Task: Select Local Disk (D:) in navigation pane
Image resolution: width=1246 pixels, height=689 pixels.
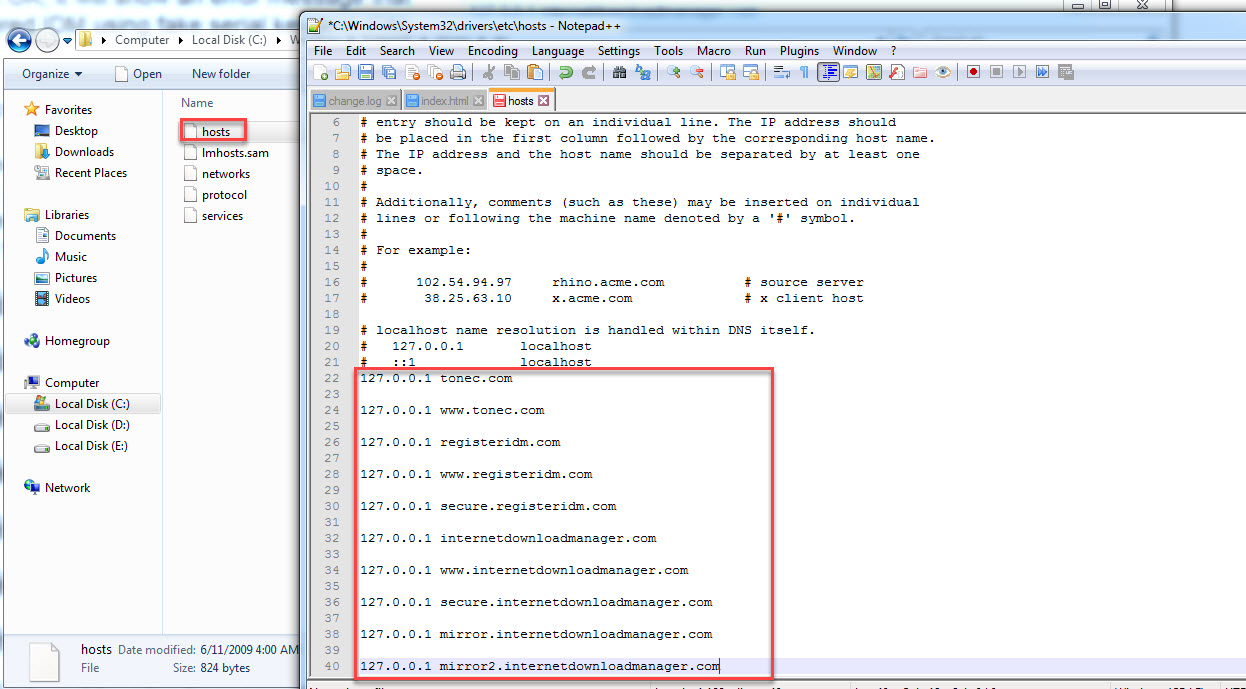Action: tap(82, 425)
